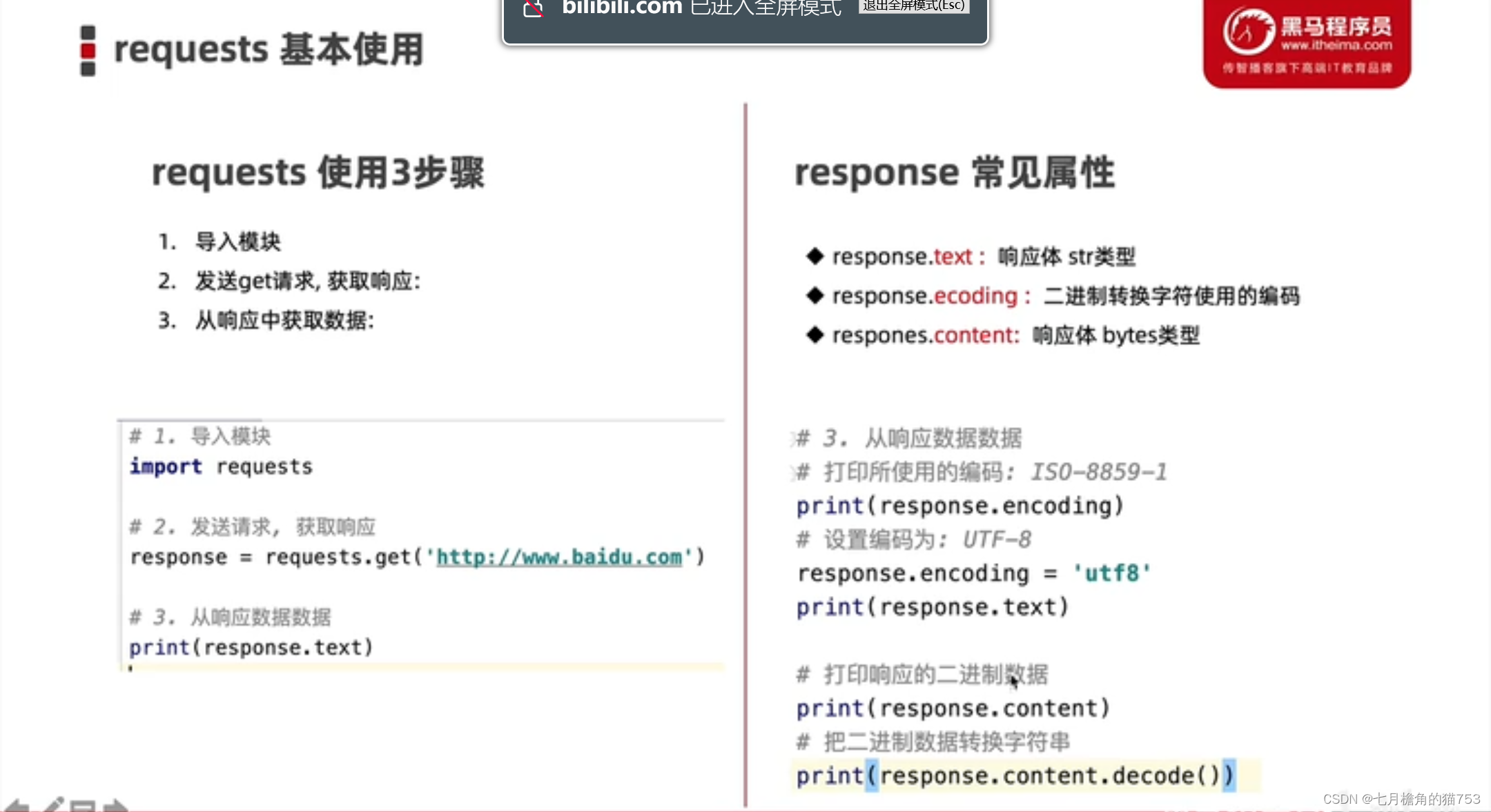
Task: Click the previous slide arrow icon
Action: [x=17, y=805]
